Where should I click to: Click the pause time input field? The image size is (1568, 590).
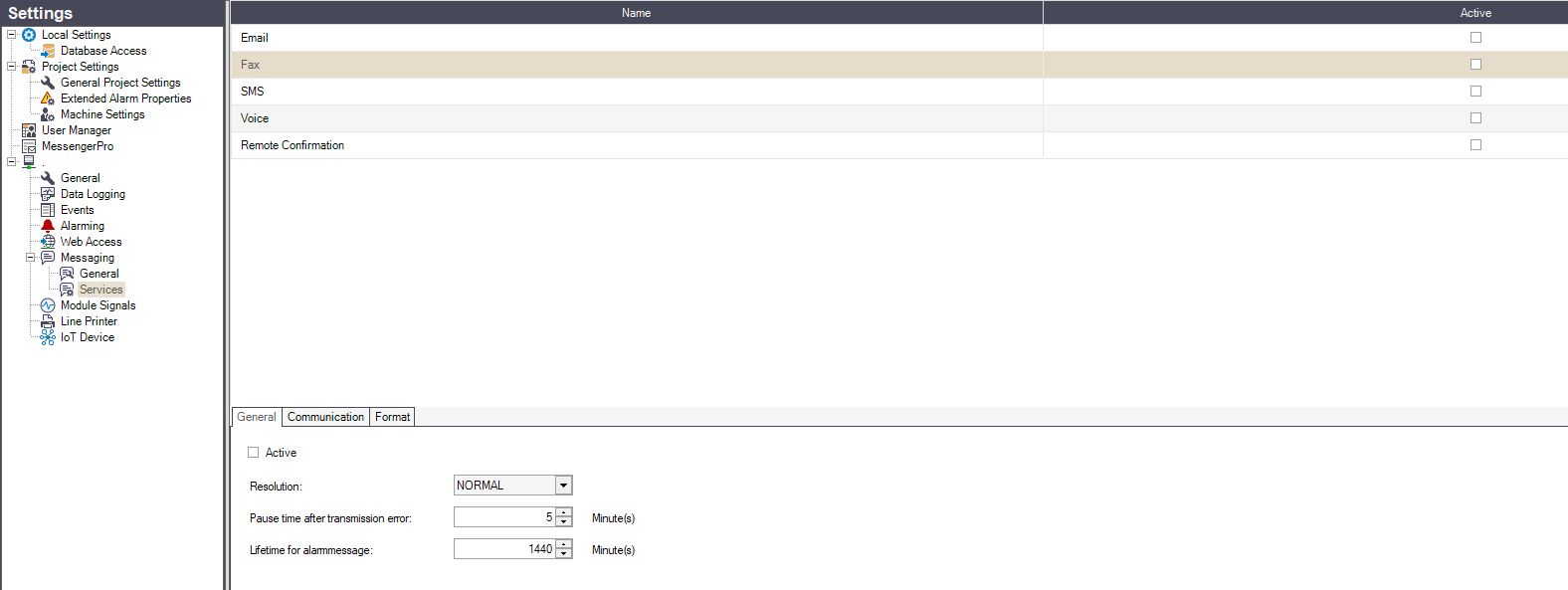504,517
